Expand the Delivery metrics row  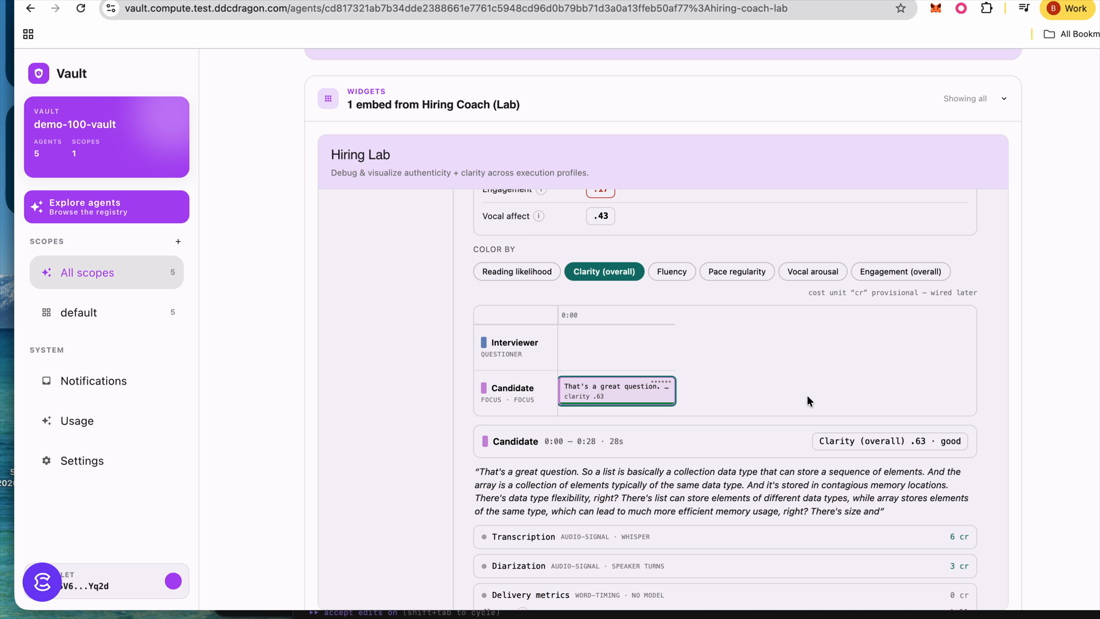(x=725, y=595)
